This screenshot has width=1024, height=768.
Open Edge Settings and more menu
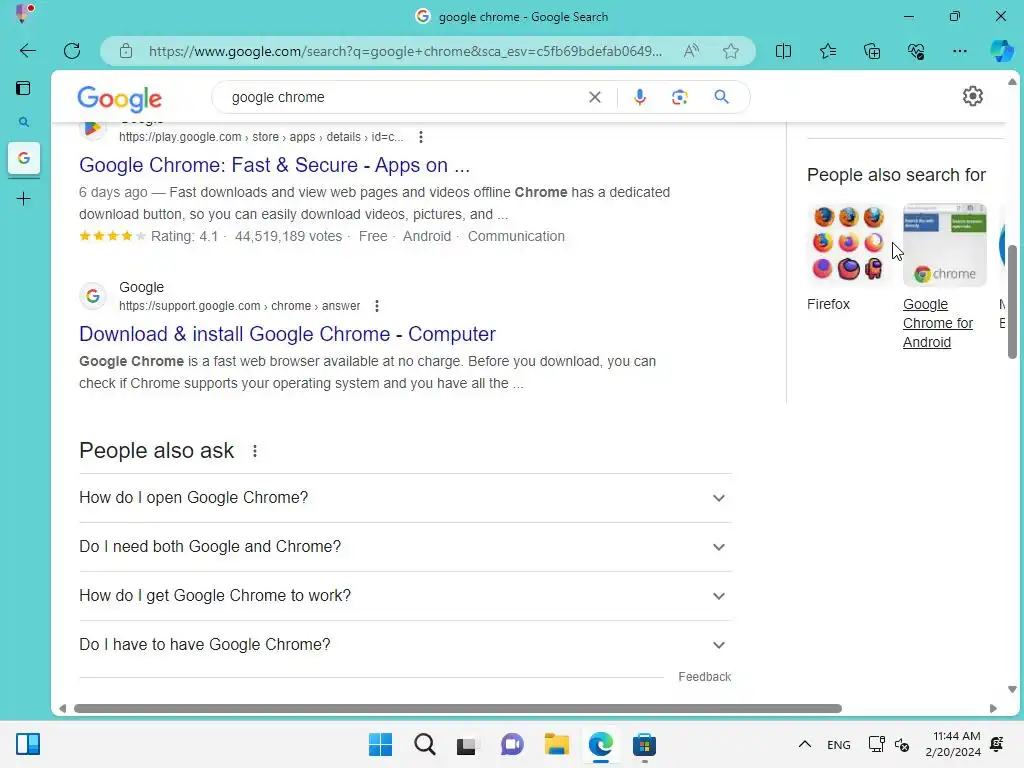point(959,51)
